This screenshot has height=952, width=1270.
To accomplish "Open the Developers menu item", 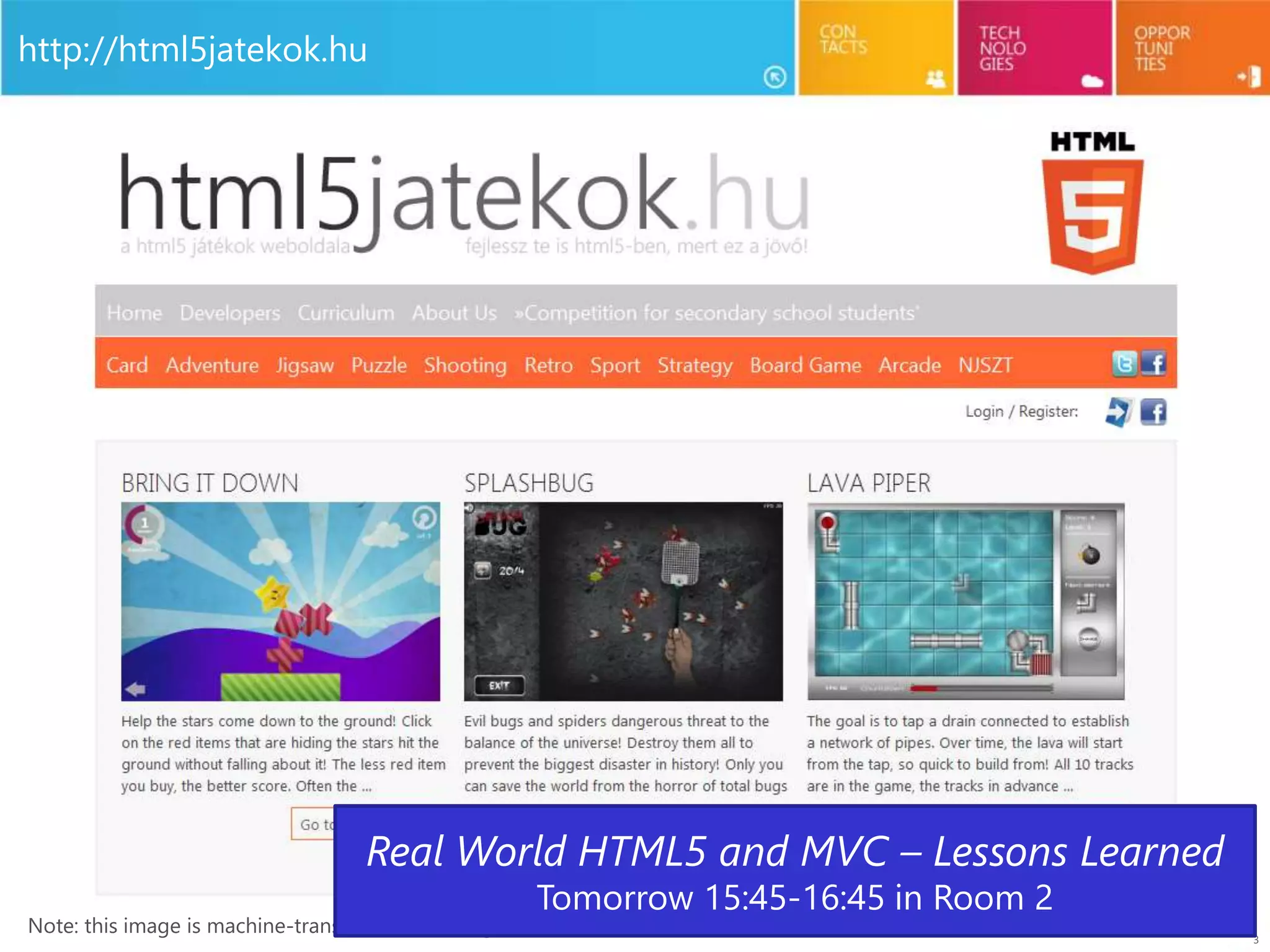I will 230,313.
